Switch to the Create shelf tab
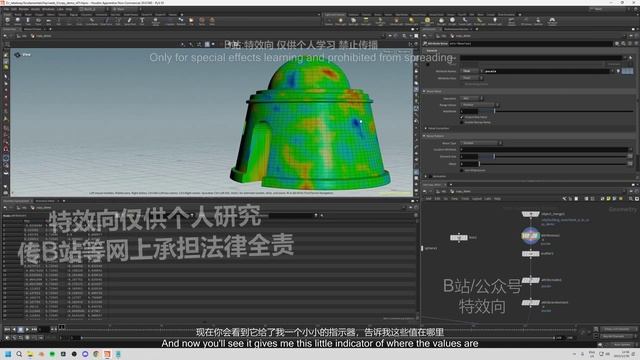The height and width of the screenshot is (360, 640). [x=7, y=15]
